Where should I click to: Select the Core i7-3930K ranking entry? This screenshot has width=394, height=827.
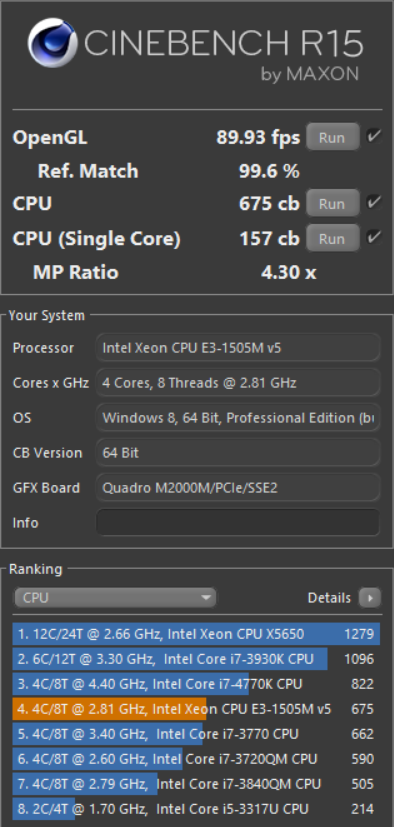coord(196,659)
